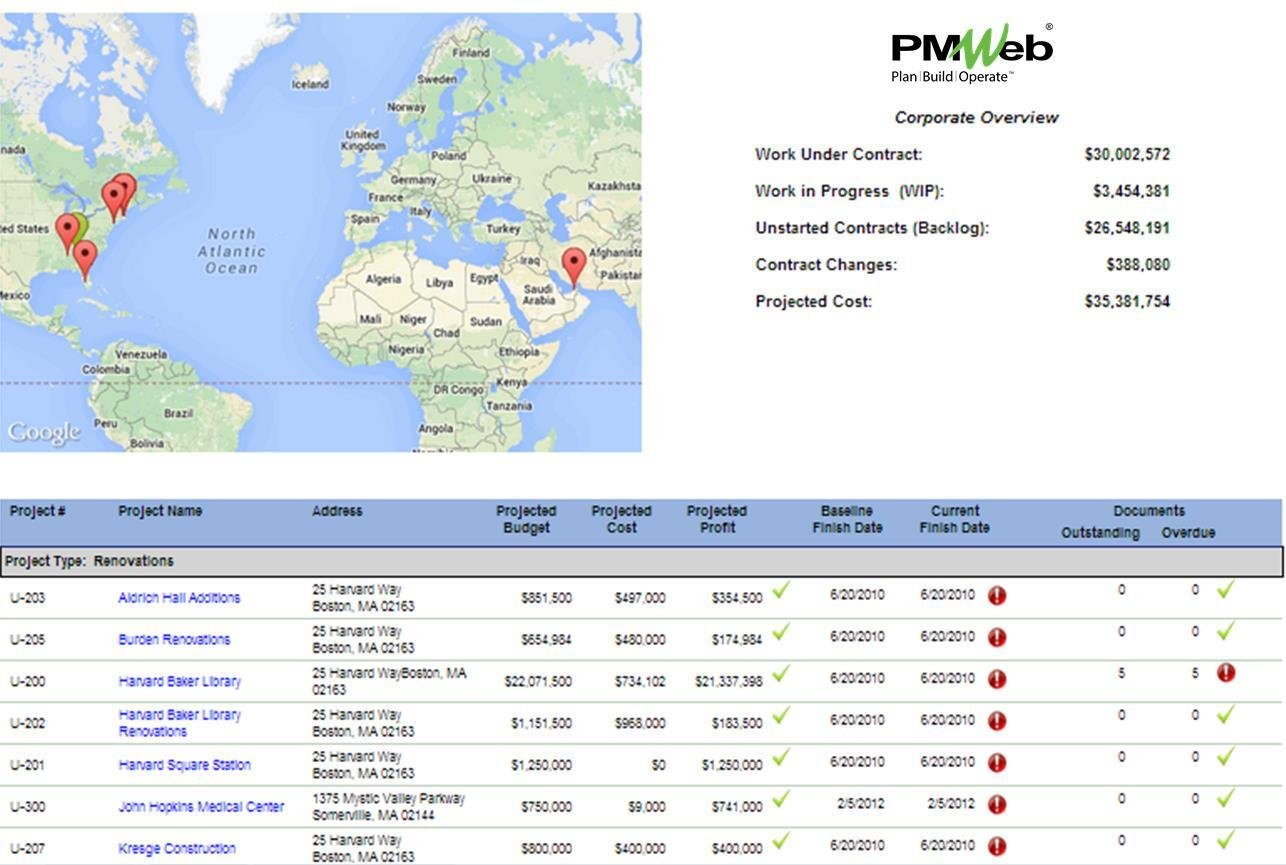This screenshot has width=1286, height=865.
Task: Open the Harvard Square Station project link
Action: coord(184,765)
